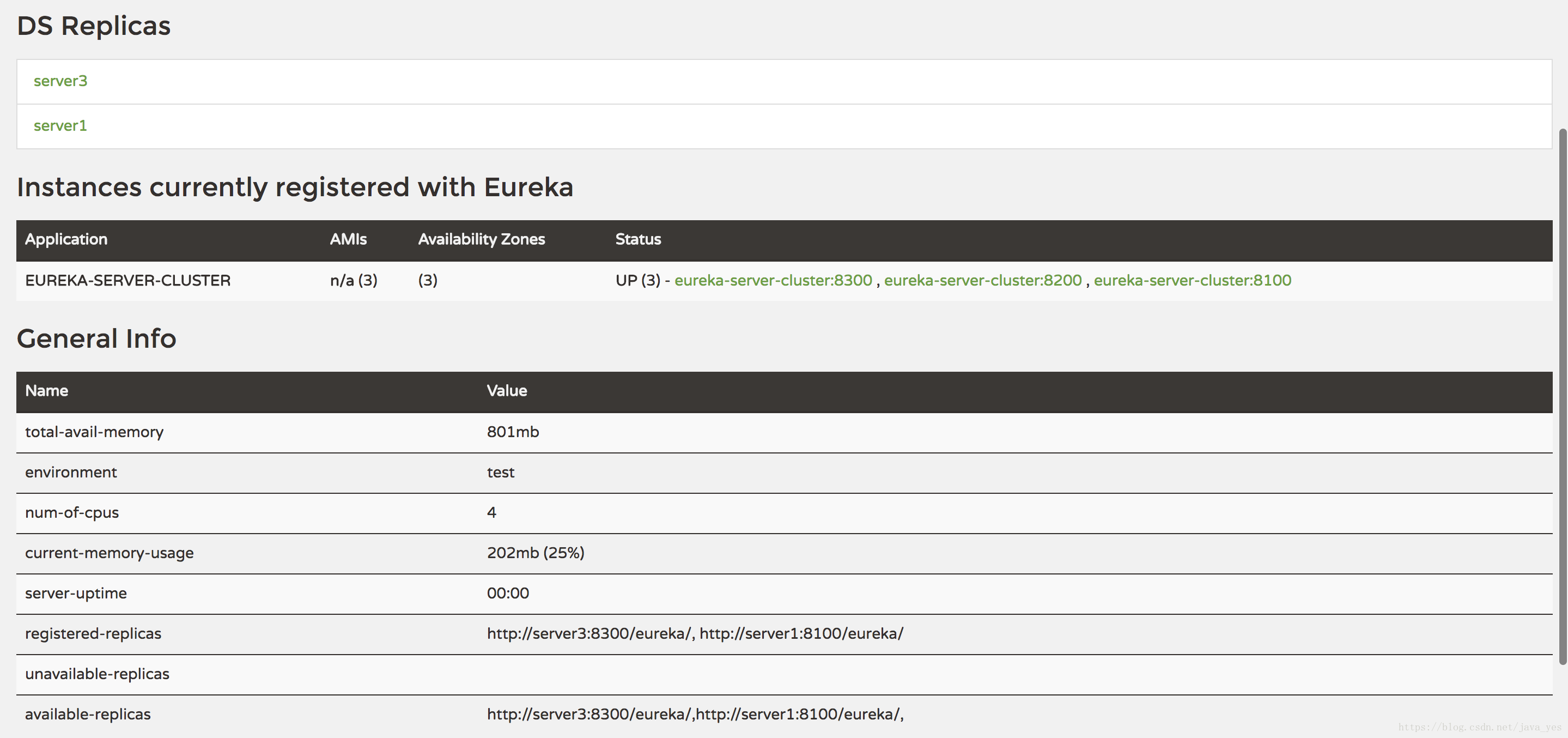Click the page vertical scrollbar
Viewport: 1568px width, 738px height.
coord(1563,396)
